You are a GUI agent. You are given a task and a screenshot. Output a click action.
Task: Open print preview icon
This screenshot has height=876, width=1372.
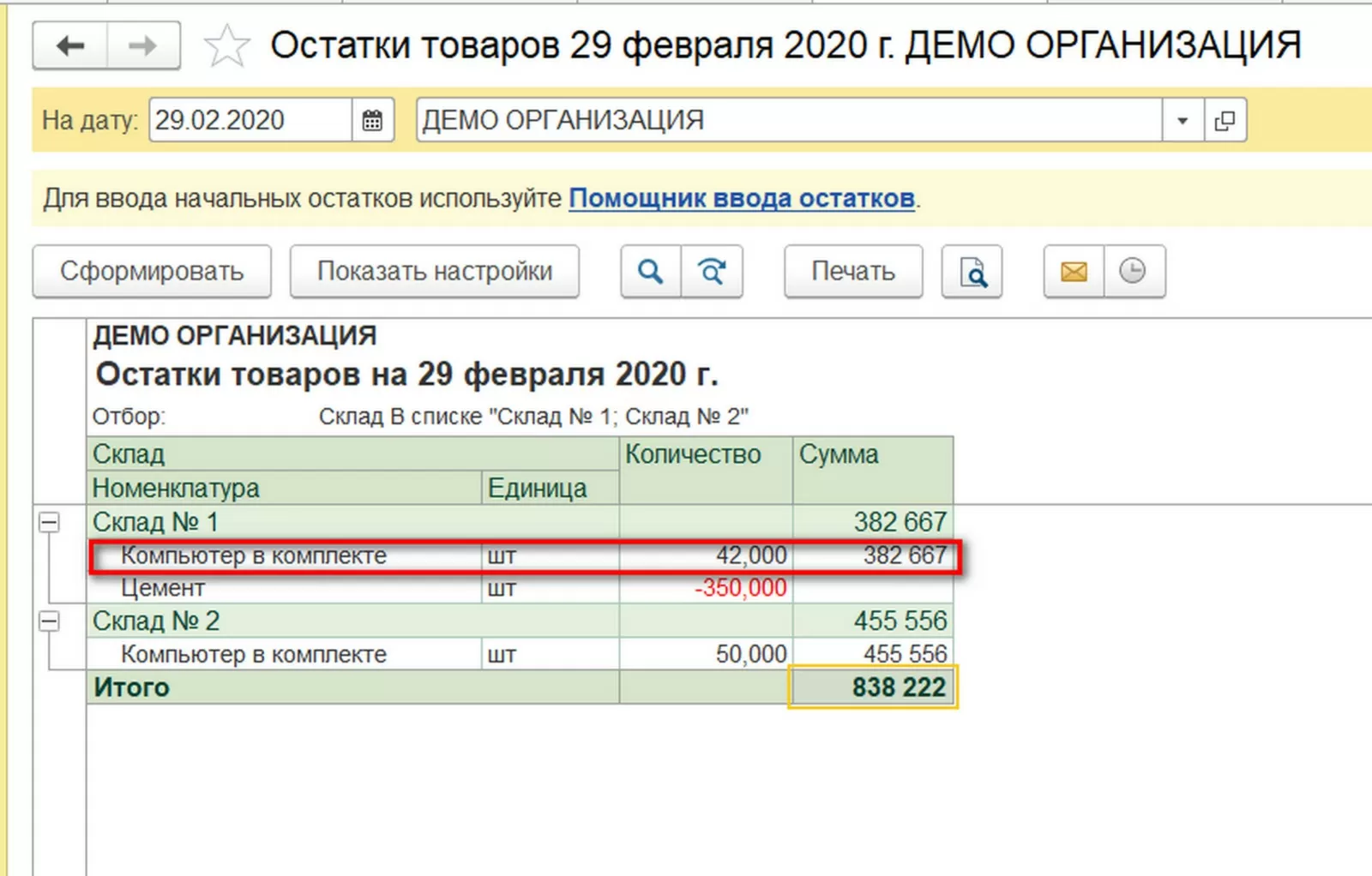pos(972,272)
